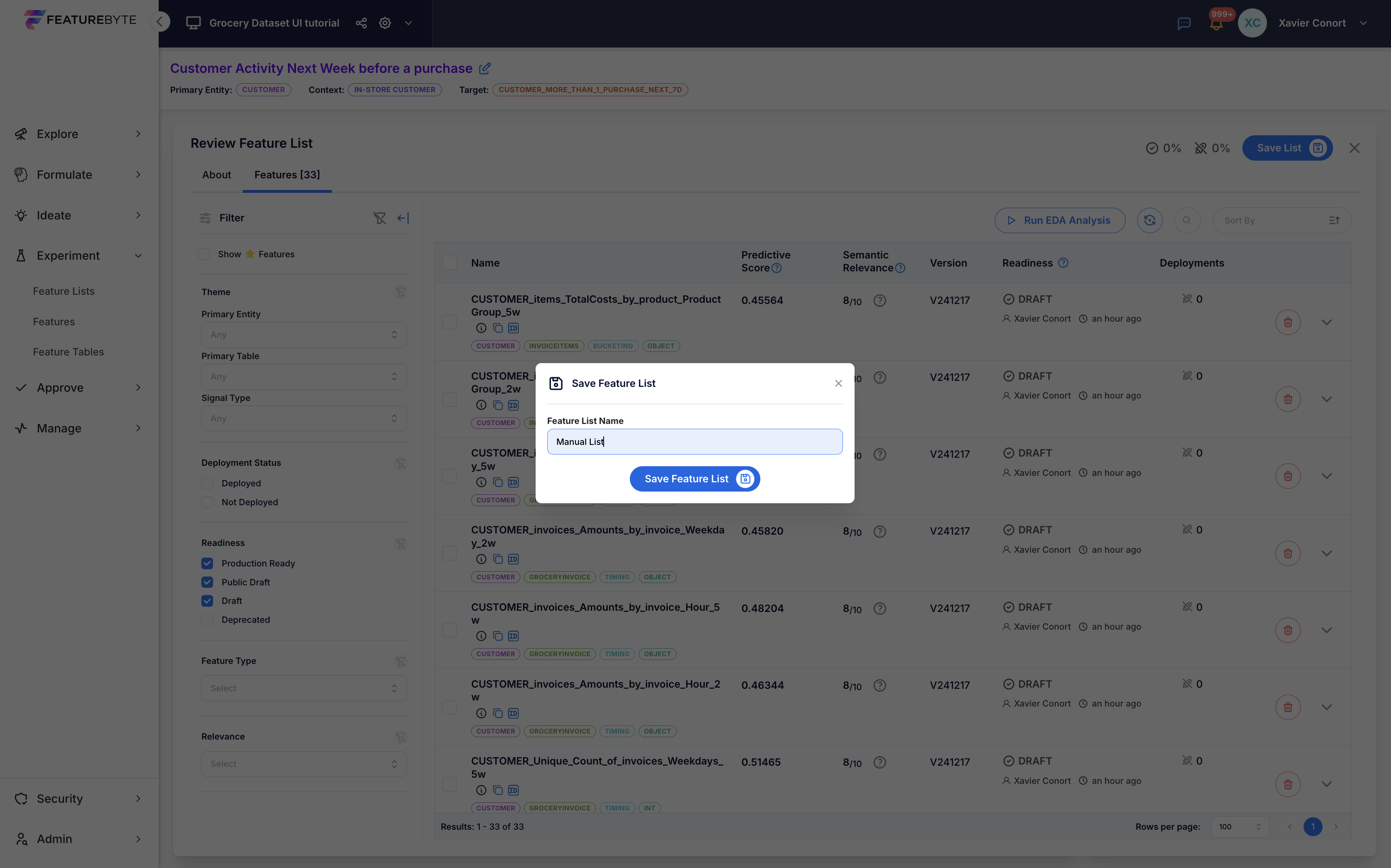
Task: Click the IN-STORE CUSTOMER context tag
Action: click(395, 89)
